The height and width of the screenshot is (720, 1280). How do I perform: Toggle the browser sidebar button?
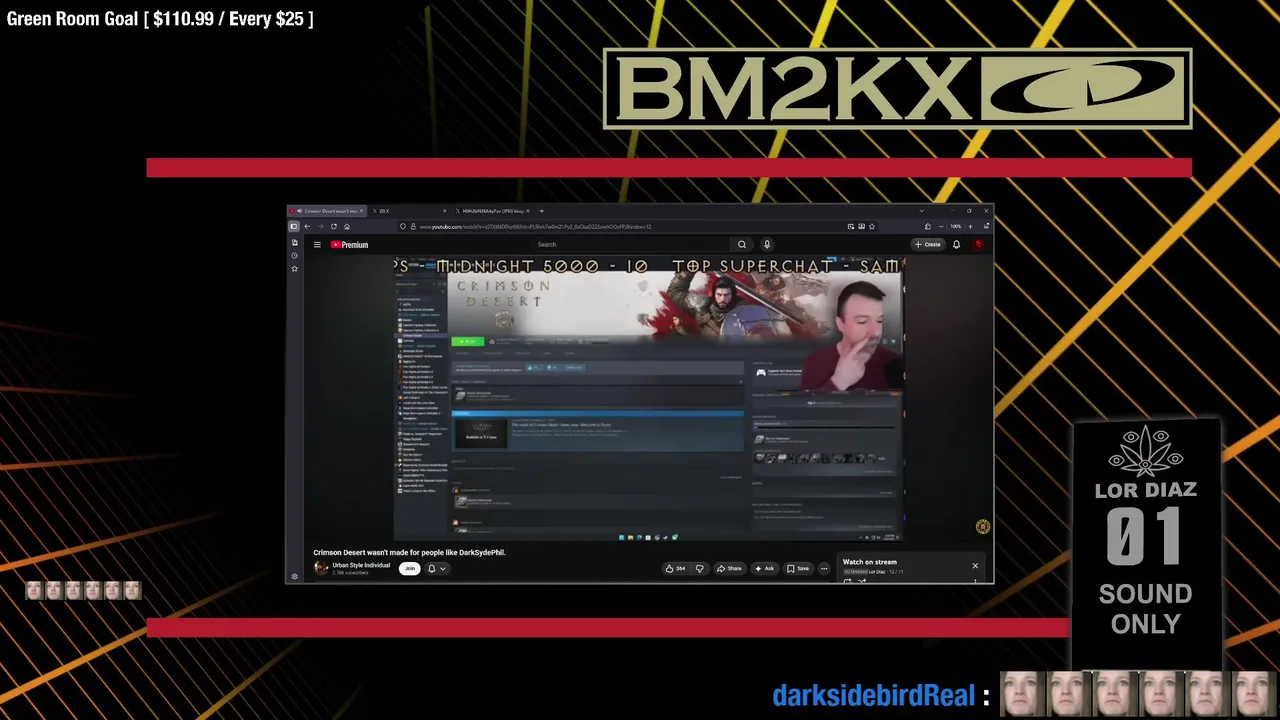tap(294, 226)
